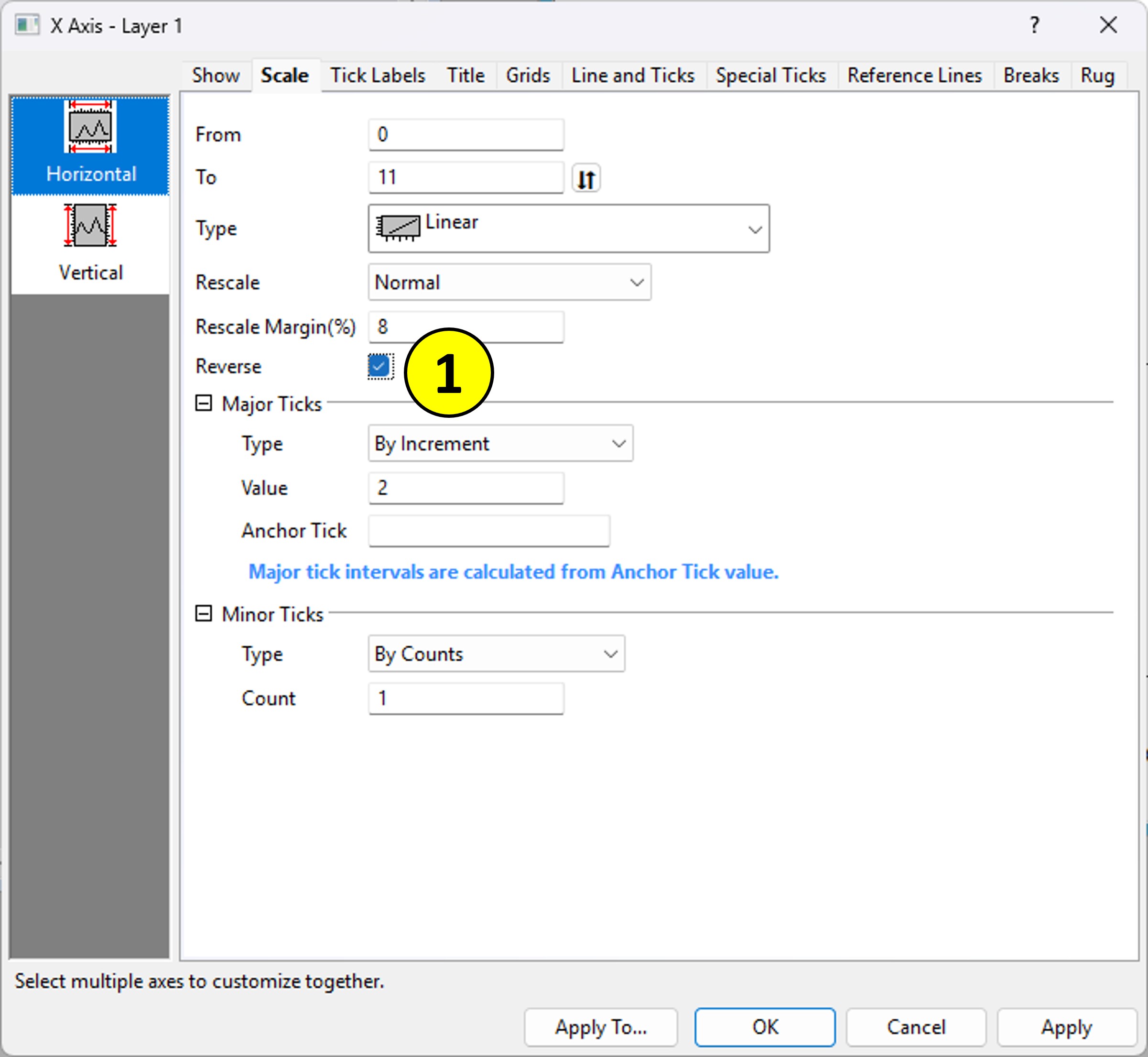Collapse the Major Ticks section
The image size is (1148, 1057).
204,403
